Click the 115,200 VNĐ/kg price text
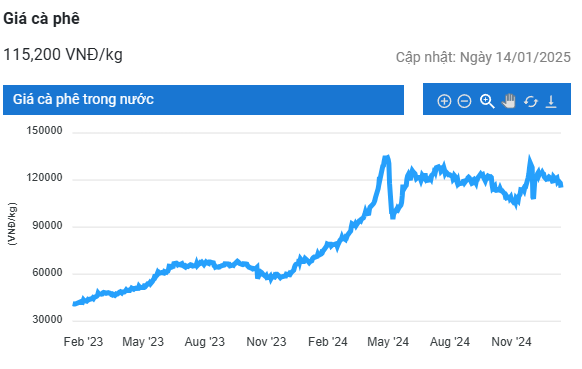 pyautogui.click(x=63, y=55)
